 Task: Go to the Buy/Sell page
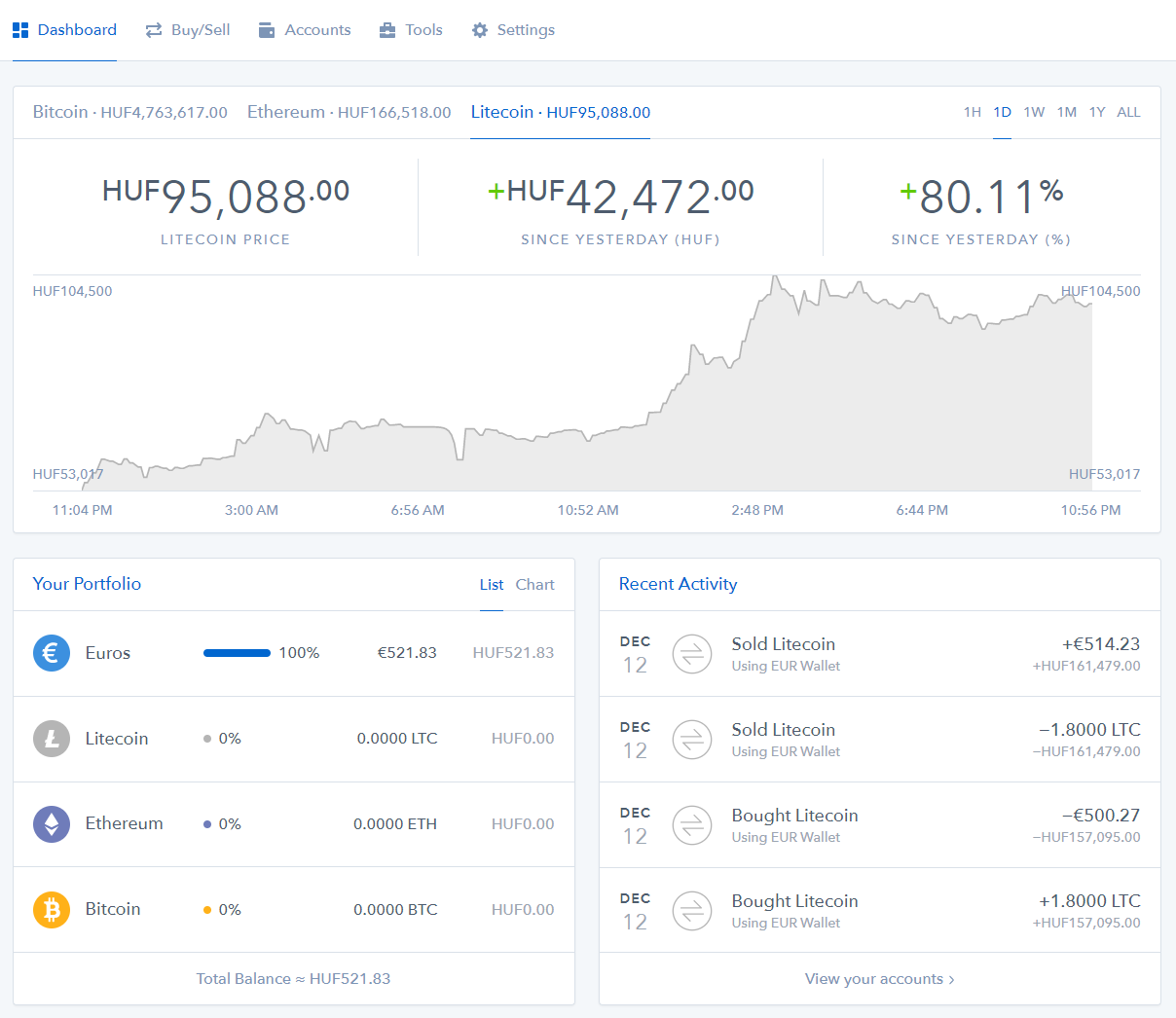[188, 30]
